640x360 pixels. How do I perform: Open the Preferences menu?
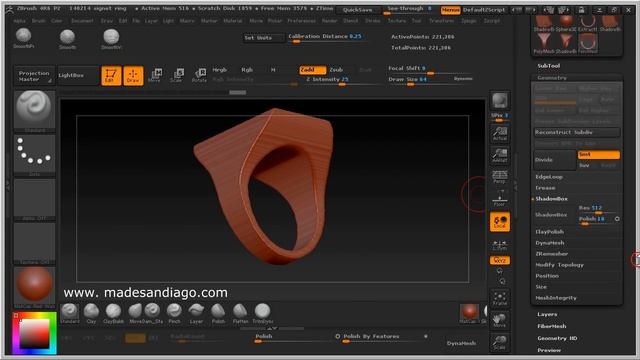pyautogui.click(x=301, y=21)
